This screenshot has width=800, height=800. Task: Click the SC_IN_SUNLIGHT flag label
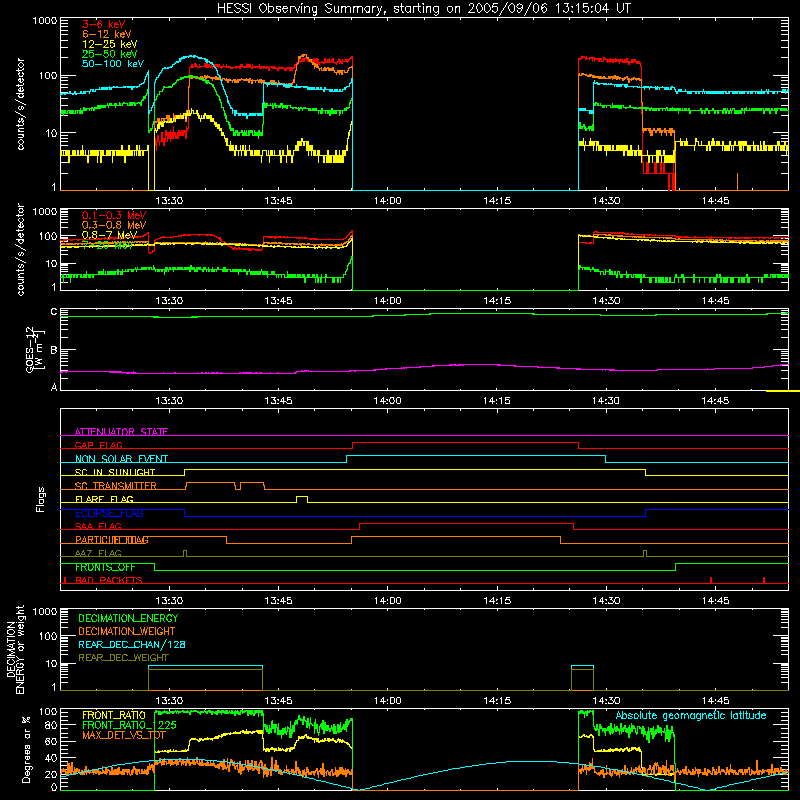coord(115,472)
